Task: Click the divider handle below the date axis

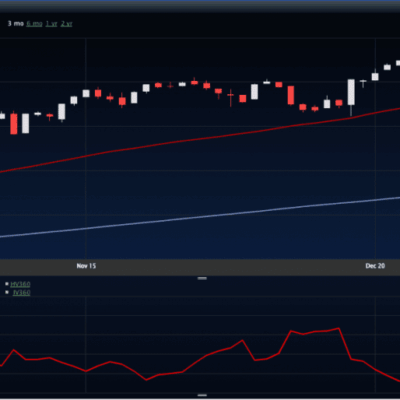Action: click(202, 278)
